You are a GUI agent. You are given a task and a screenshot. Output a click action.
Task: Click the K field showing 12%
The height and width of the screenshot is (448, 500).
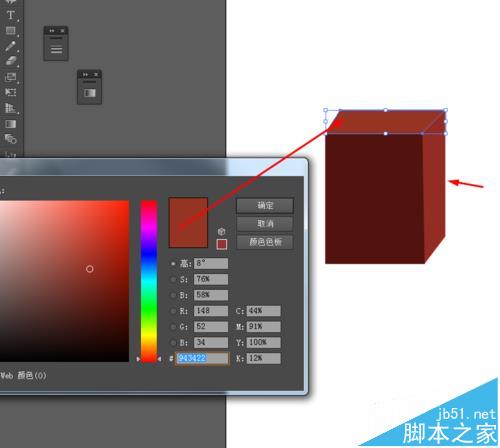coord(264,358)
